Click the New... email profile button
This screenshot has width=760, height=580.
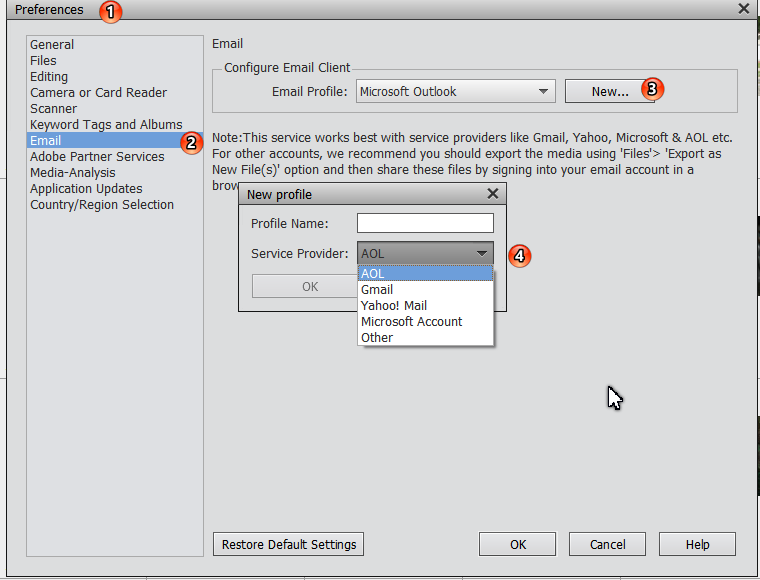609,92
